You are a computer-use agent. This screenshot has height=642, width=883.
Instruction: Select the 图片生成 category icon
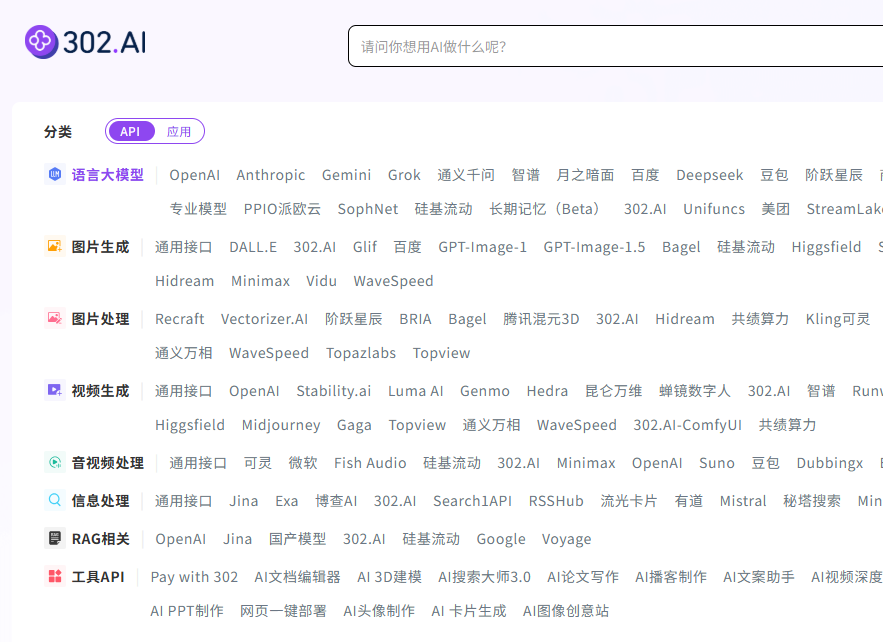pos(55,247)
